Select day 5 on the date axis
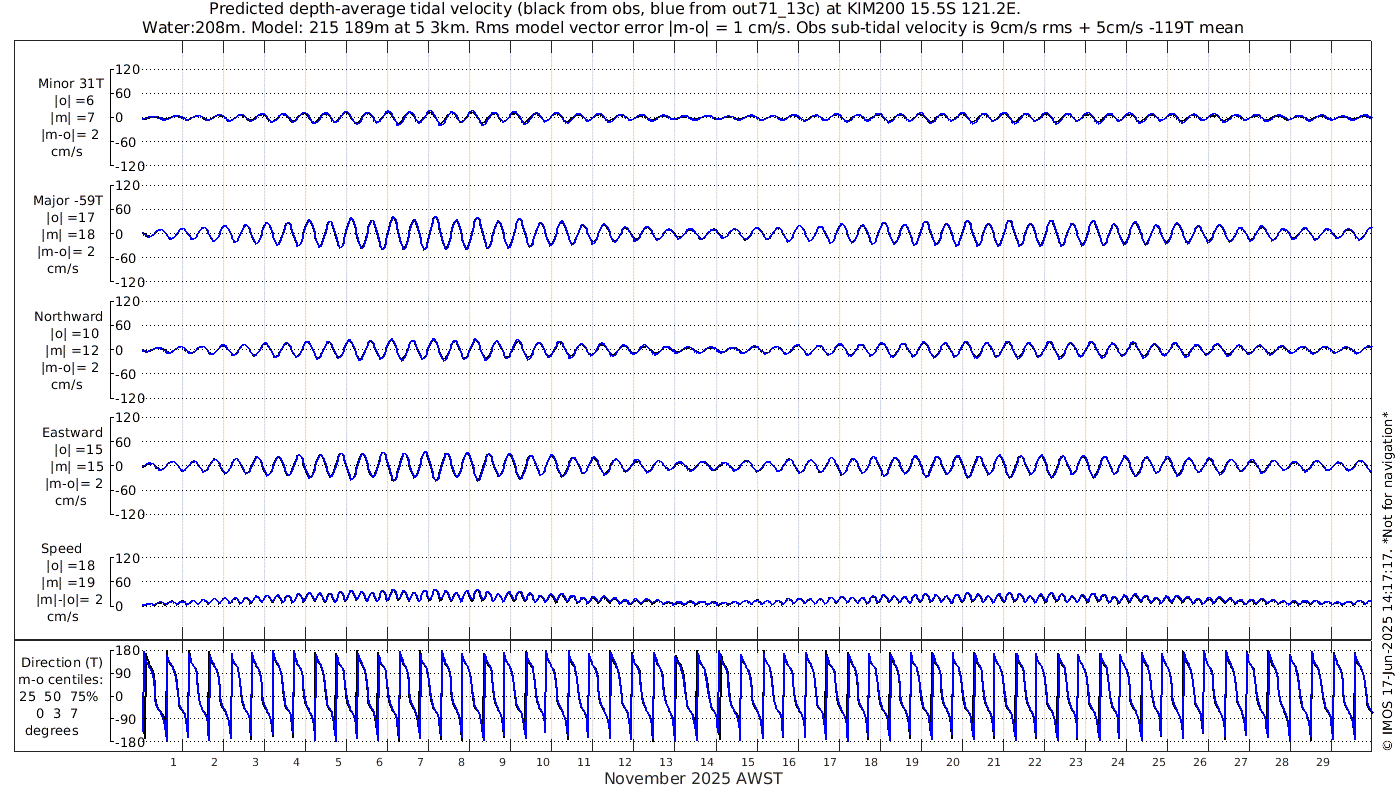The height and width of the screenshot is (800, 1400). [x=338, y=762]
